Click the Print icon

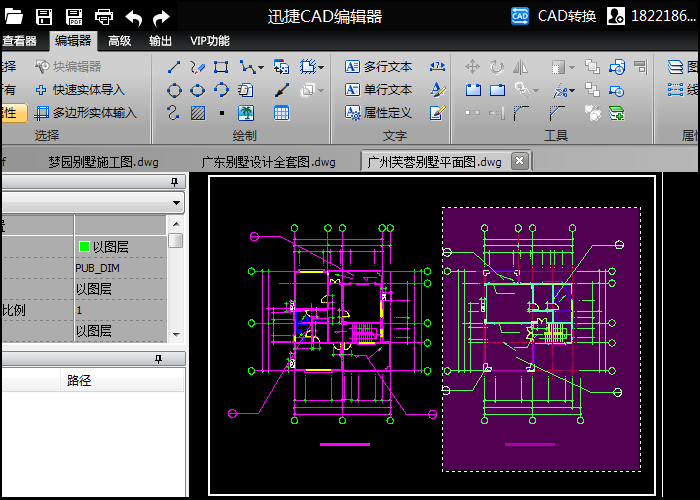tap(104, 17)
